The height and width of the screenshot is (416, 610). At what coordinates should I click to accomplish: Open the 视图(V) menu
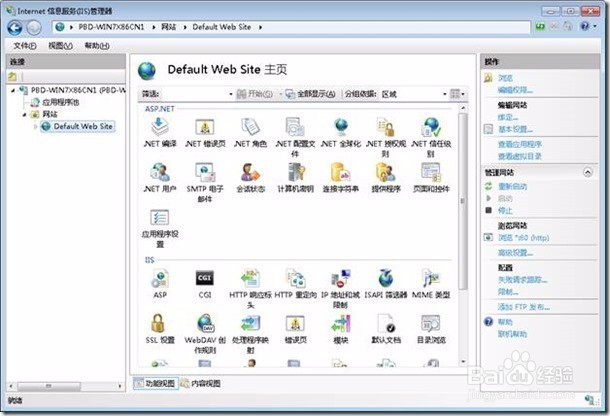pos(60,46)
